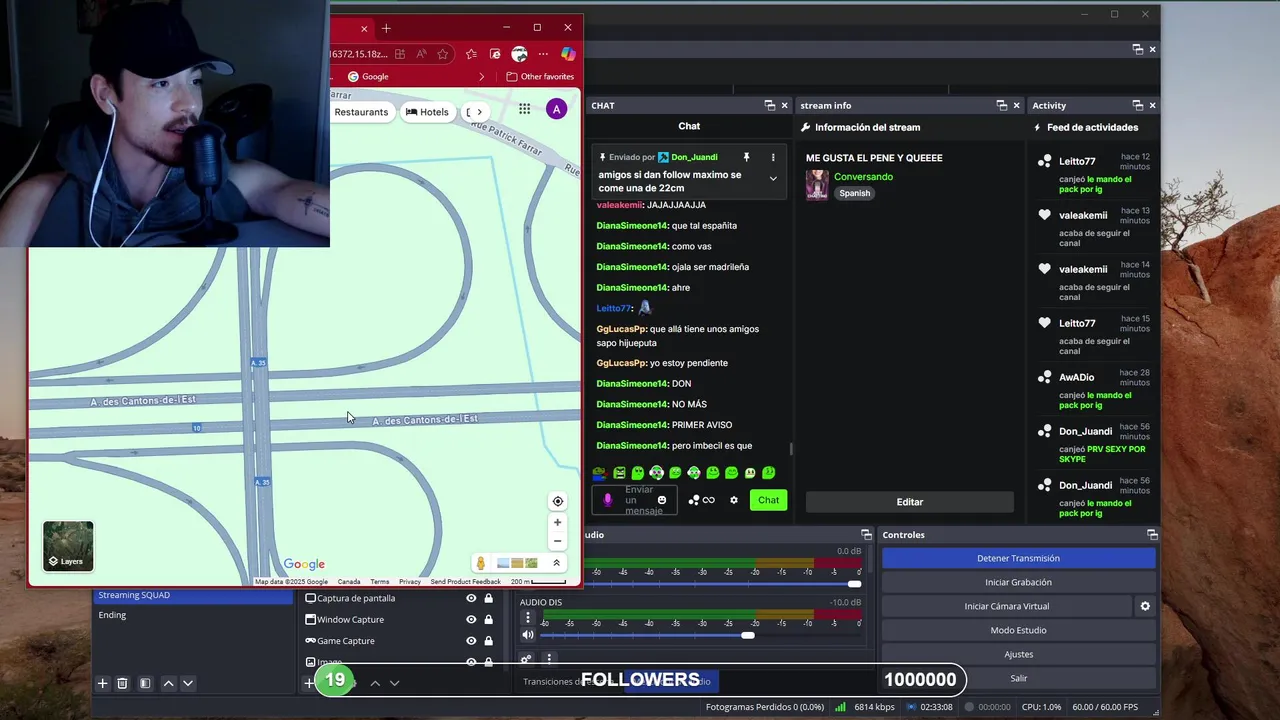This screenshot has width=1280, height=720.
Task: Click the Edge profile picture icon
Action: point(519,54)
